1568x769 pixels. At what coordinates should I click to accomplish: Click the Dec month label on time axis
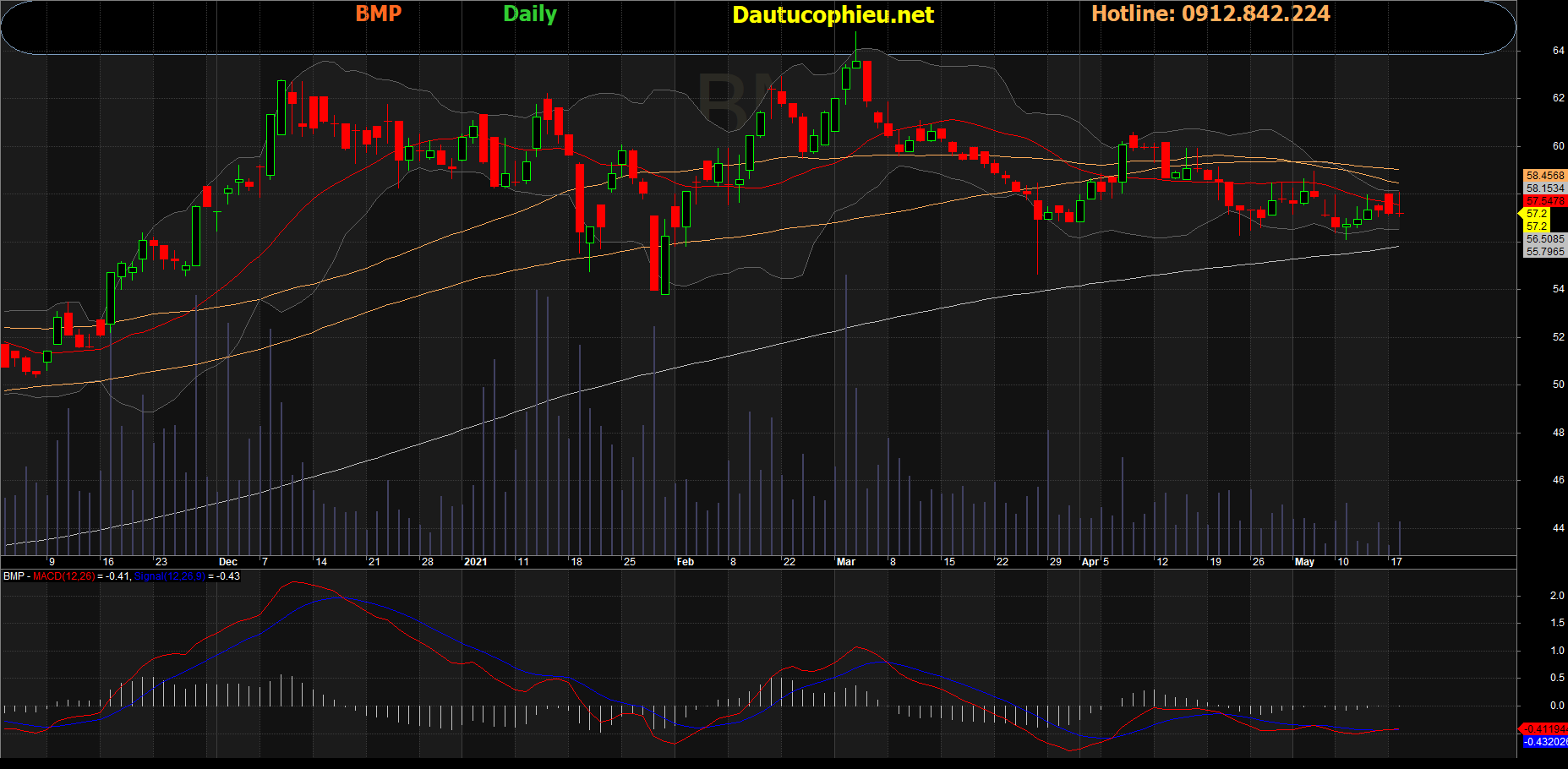[228, 562]
